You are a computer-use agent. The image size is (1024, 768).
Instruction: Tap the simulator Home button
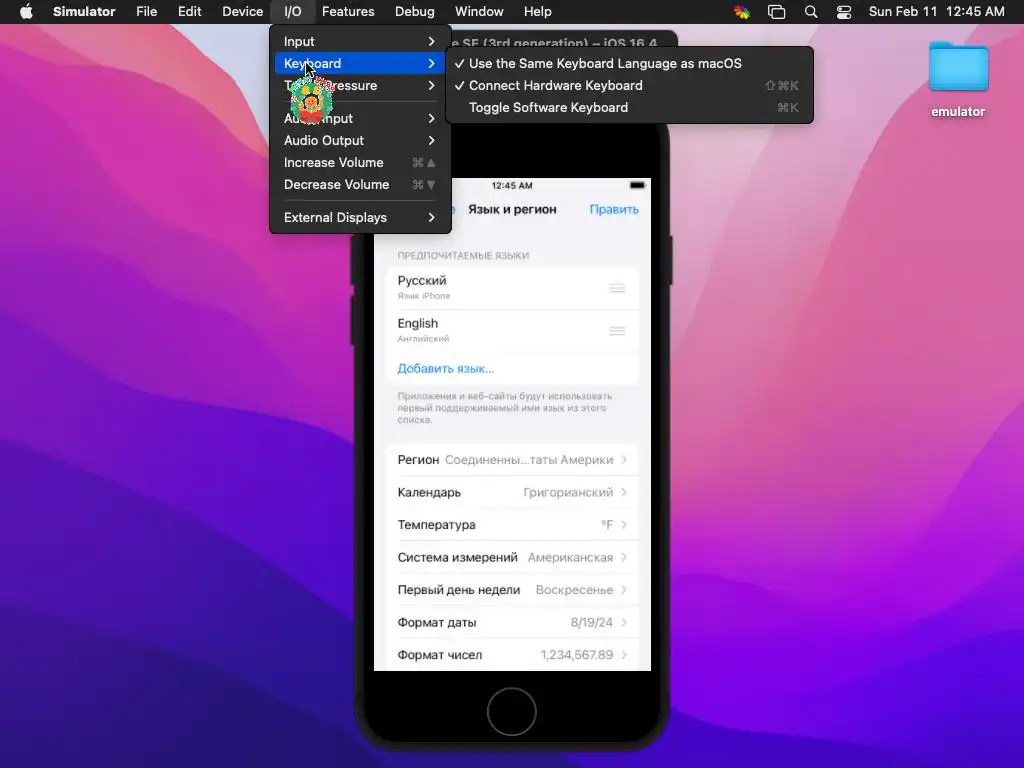(x=511, y=711)
